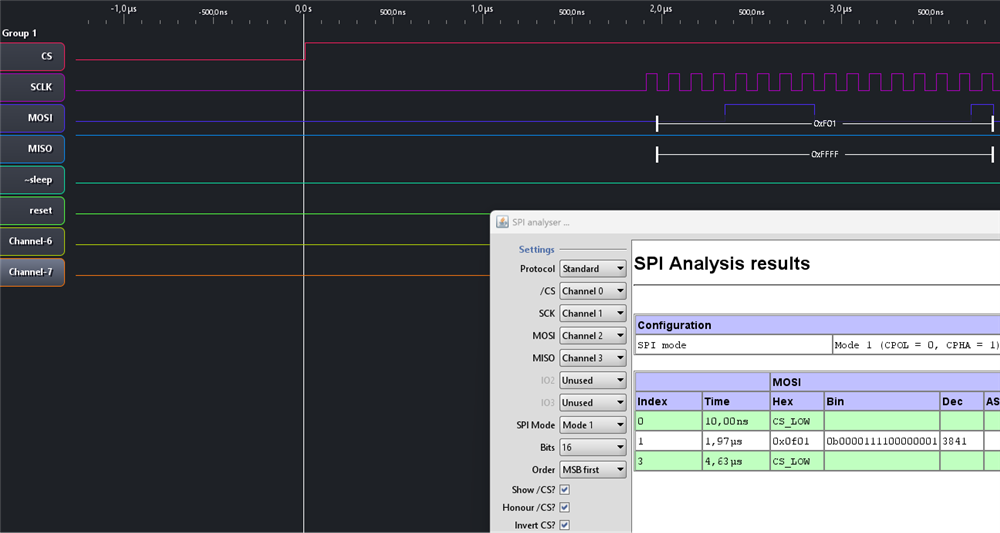Click the 0x0f01 hex cell
This screenshot has width=1000, height=533.
797,441
